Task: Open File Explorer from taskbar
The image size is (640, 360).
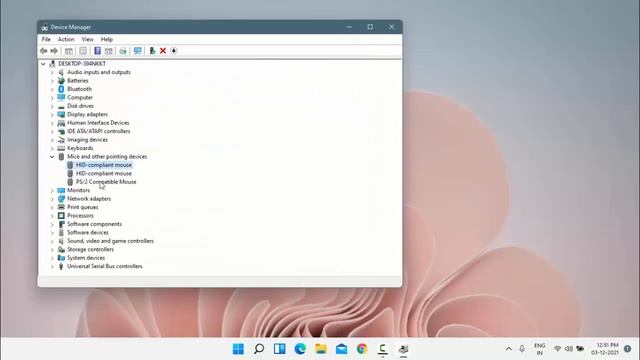Action: [x=321, y=349]
